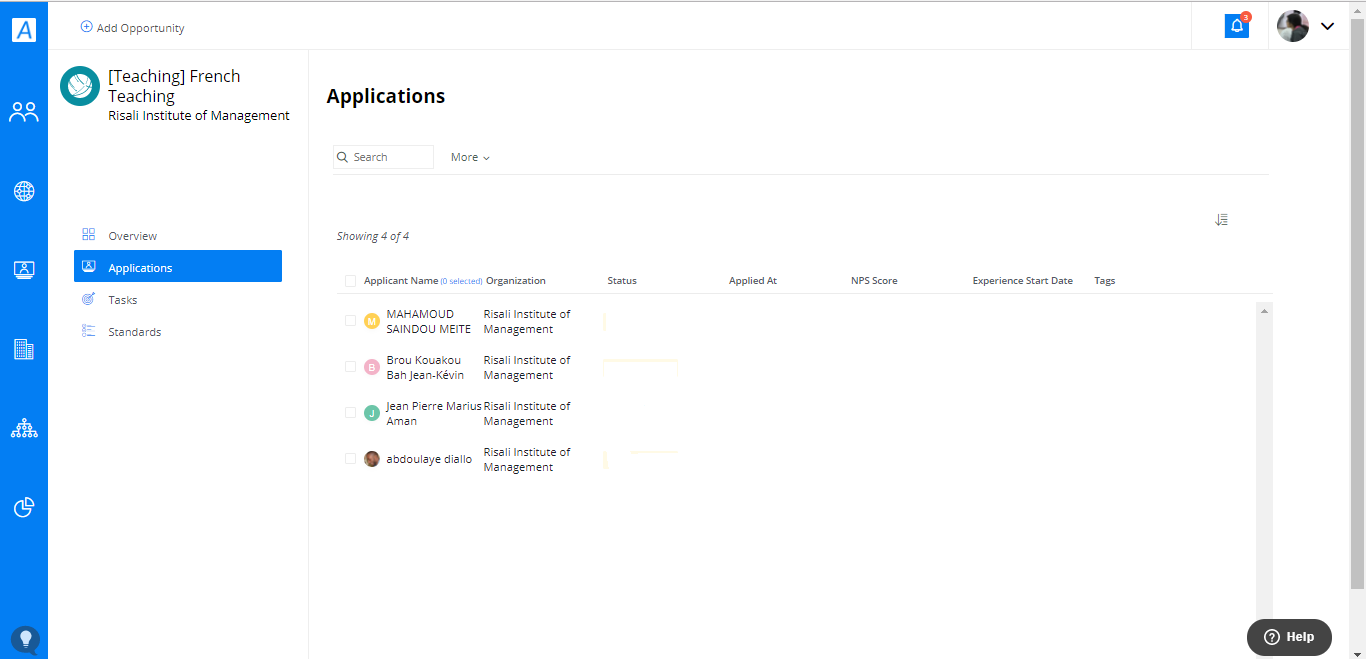Select the Applications tab
1366x659 pixels.
coord(178,268)
